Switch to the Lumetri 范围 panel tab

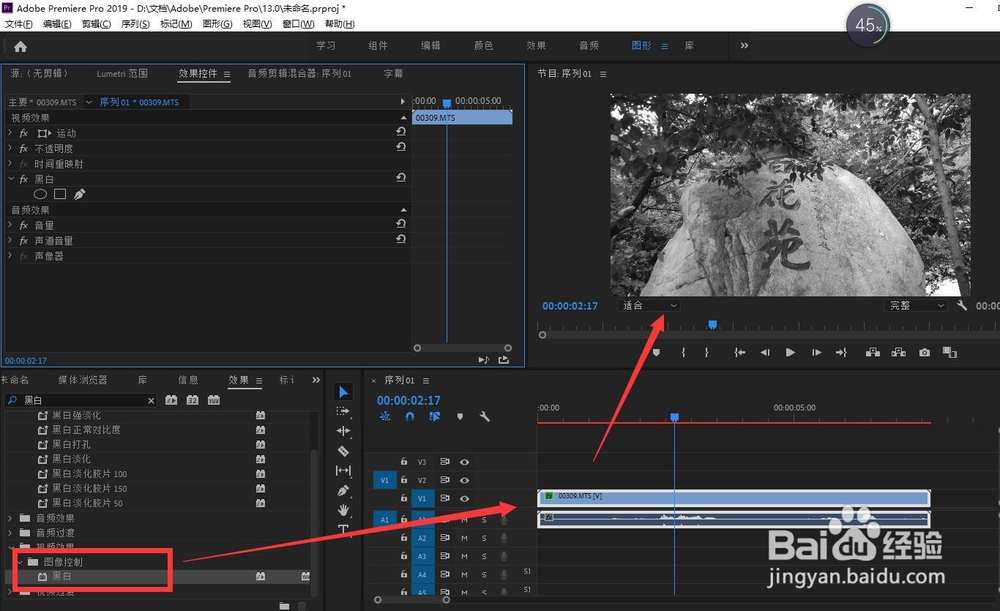pyautogui.click(x=122, y=73)
